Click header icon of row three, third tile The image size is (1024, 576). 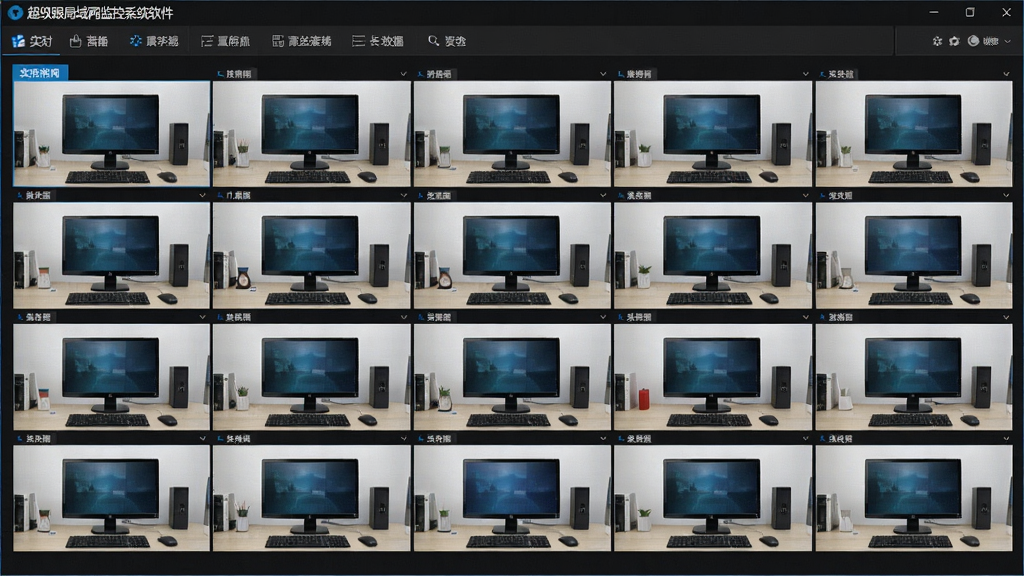(421, 317)
